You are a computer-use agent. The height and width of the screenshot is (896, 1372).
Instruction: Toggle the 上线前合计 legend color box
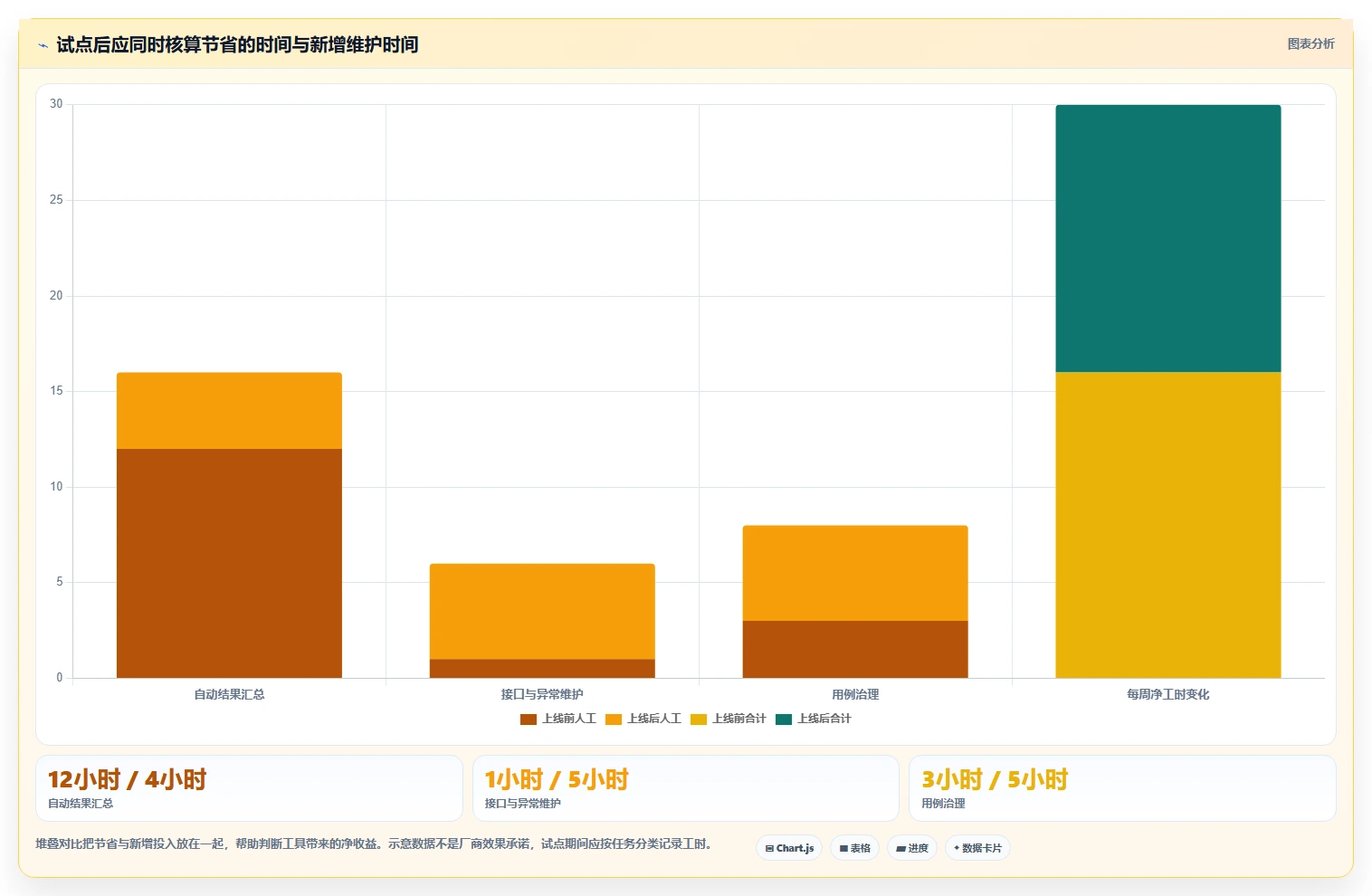point(699,720)
